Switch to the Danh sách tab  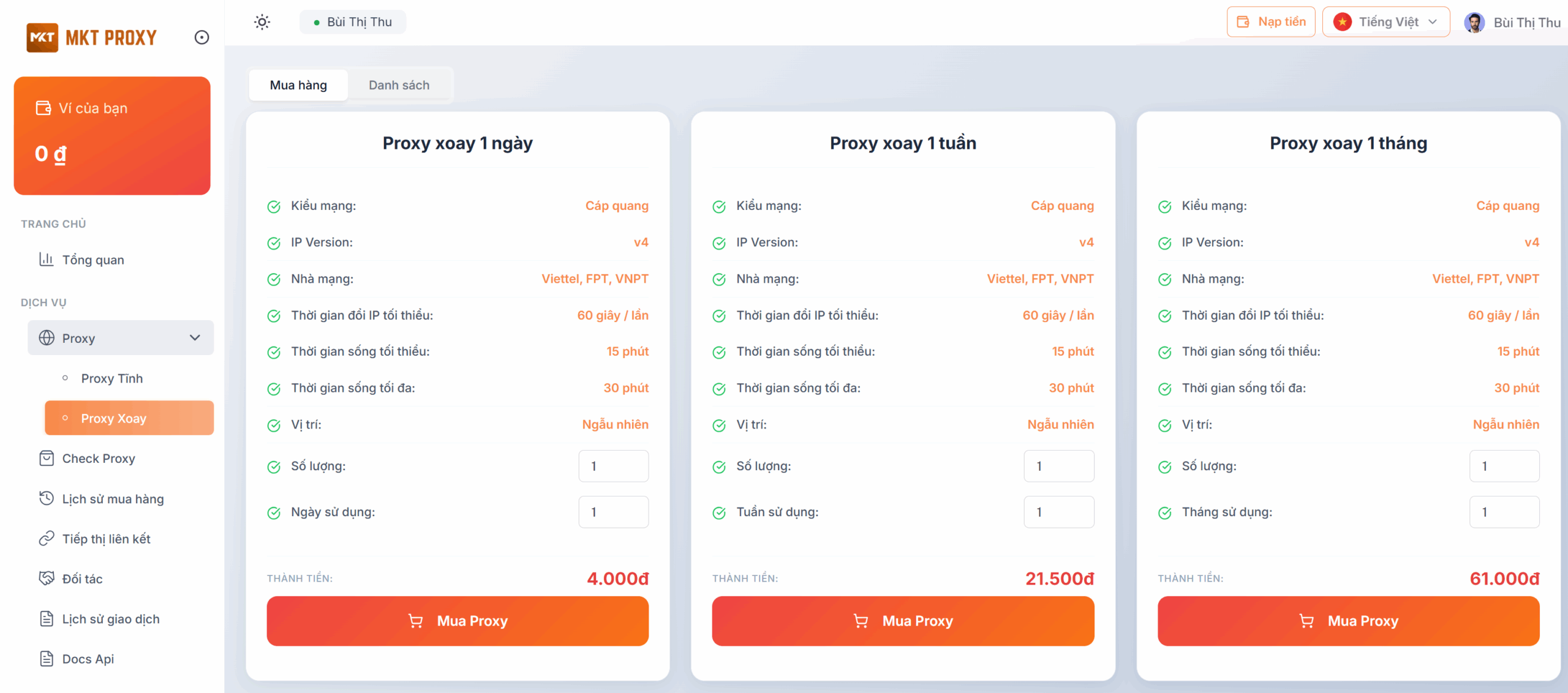point(399,85)
